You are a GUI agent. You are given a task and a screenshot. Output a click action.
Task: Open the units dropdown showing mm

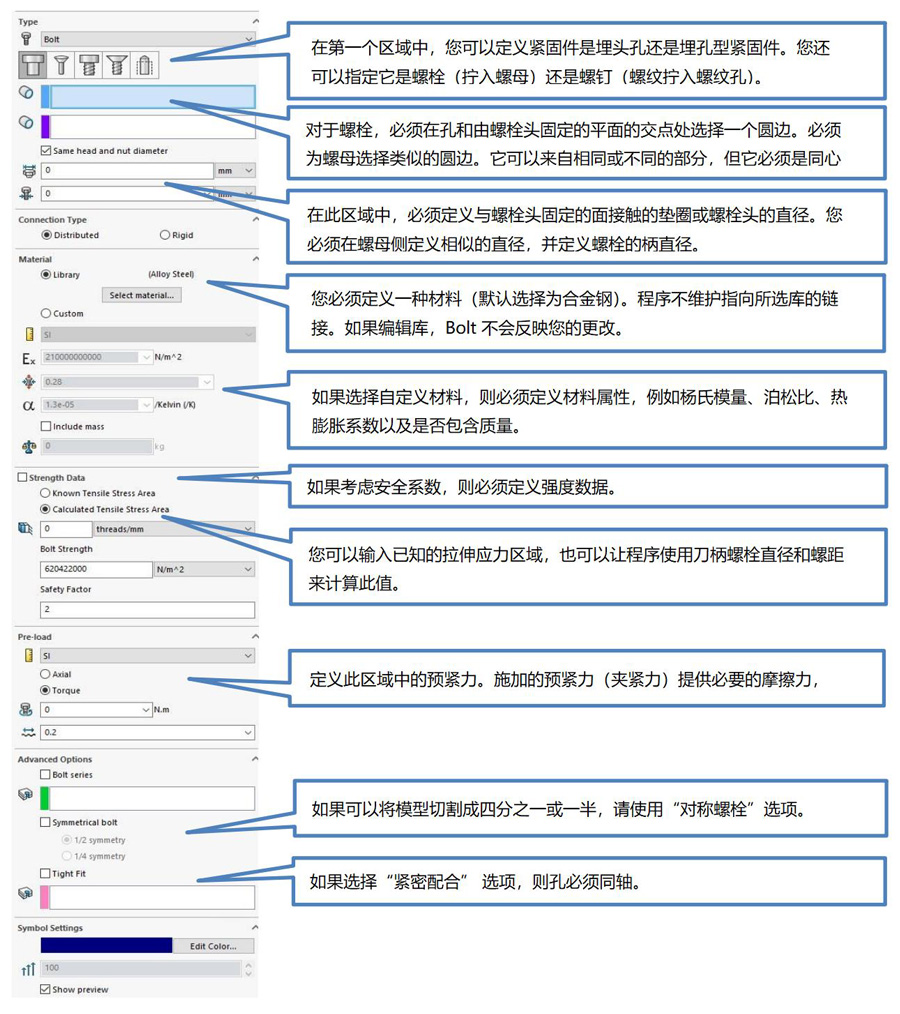click(x=235, y=170)
